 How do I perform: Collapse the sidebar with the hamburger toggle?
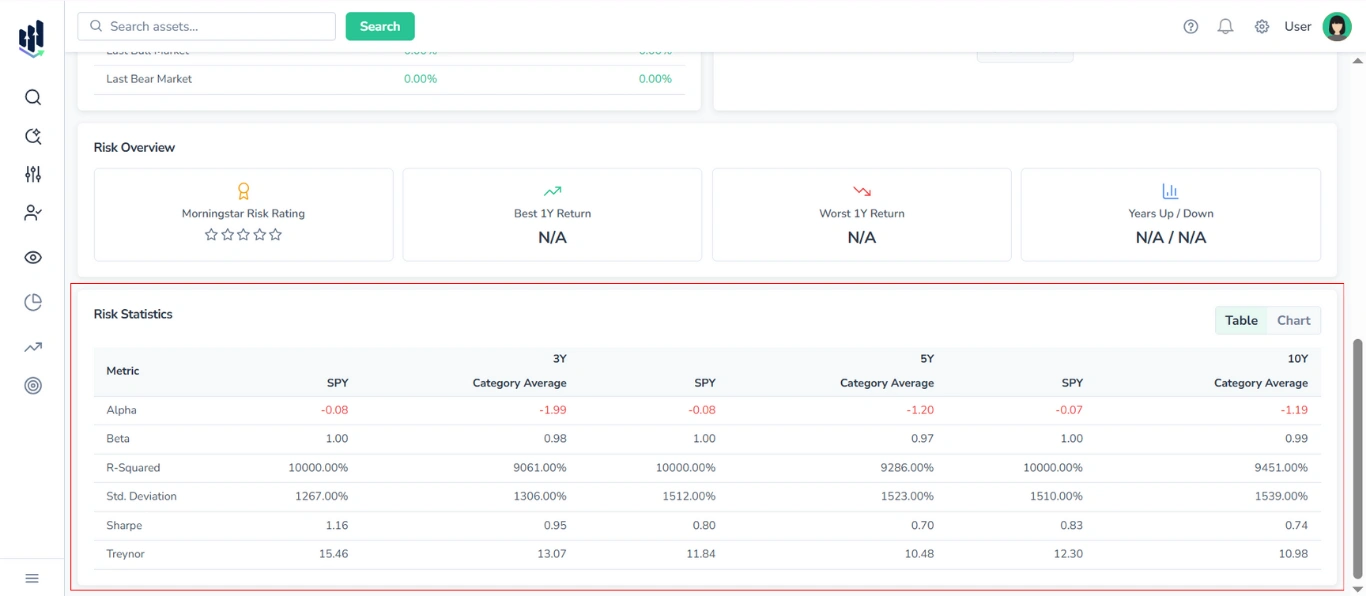[32, 577]
